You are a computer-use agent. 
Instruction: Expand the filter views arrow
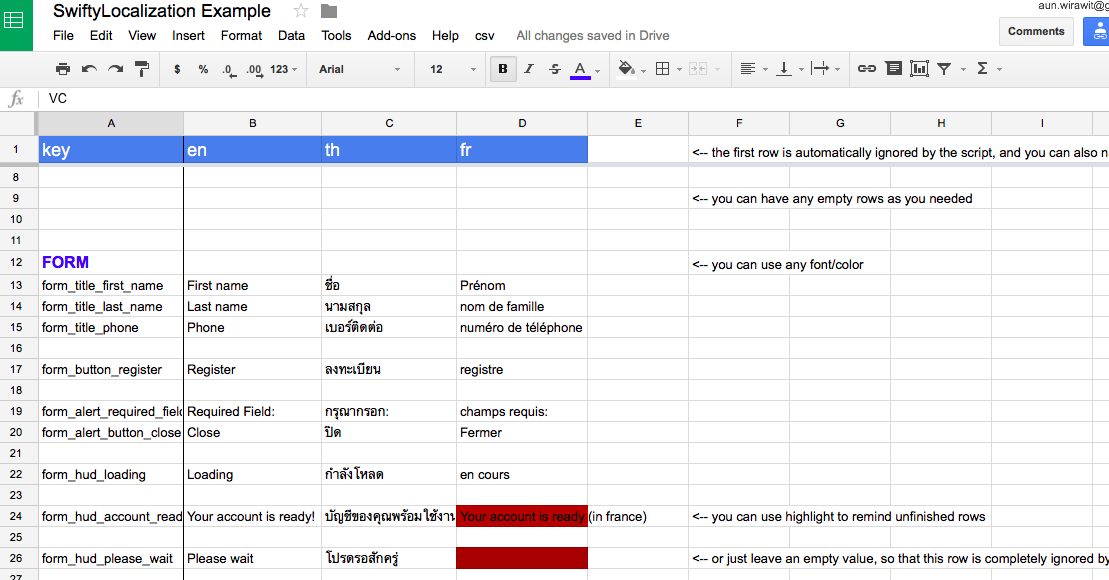pos(963,69)
